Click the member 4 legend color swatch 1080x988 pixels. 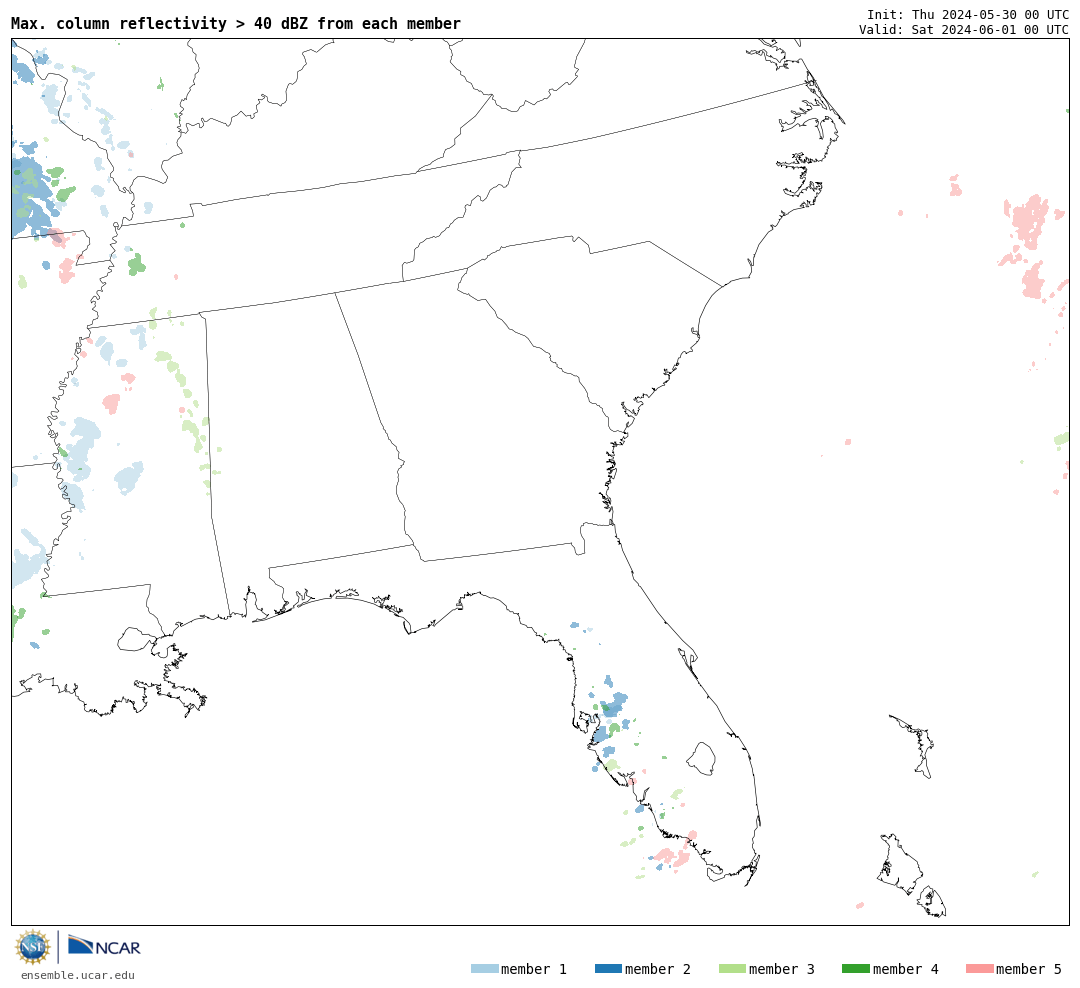[856, 969]
